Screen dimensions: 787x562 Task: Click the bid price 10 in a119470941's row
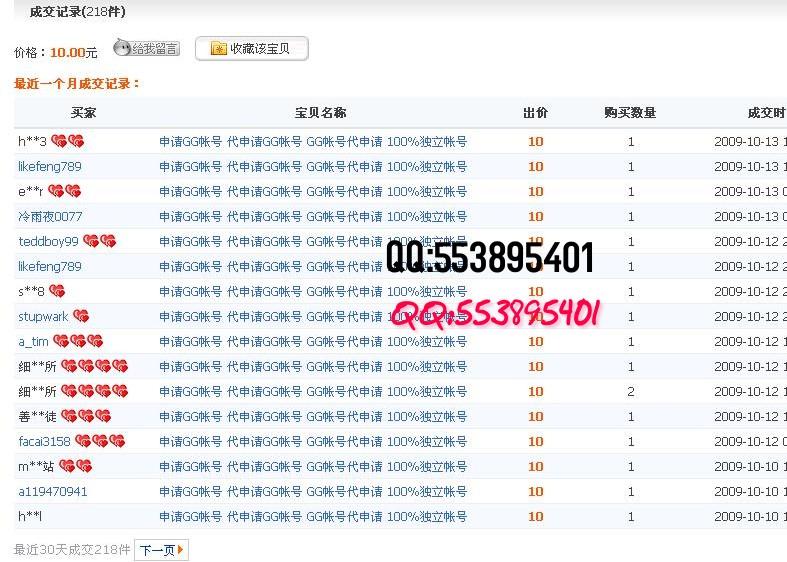click(536, 491)
